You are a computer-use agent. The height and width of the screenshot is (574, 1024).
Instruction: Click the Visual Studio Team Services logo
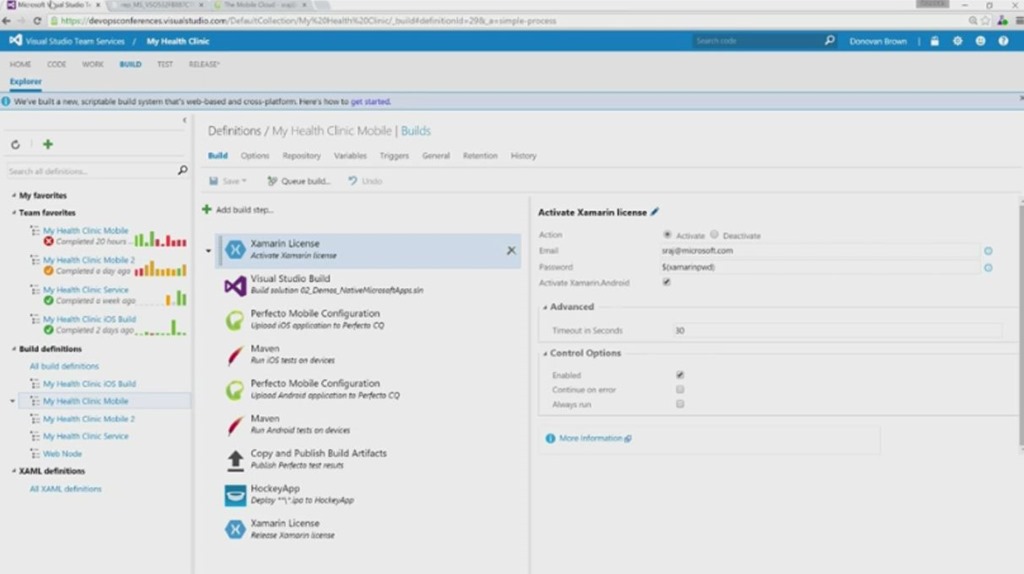point(15,40)
